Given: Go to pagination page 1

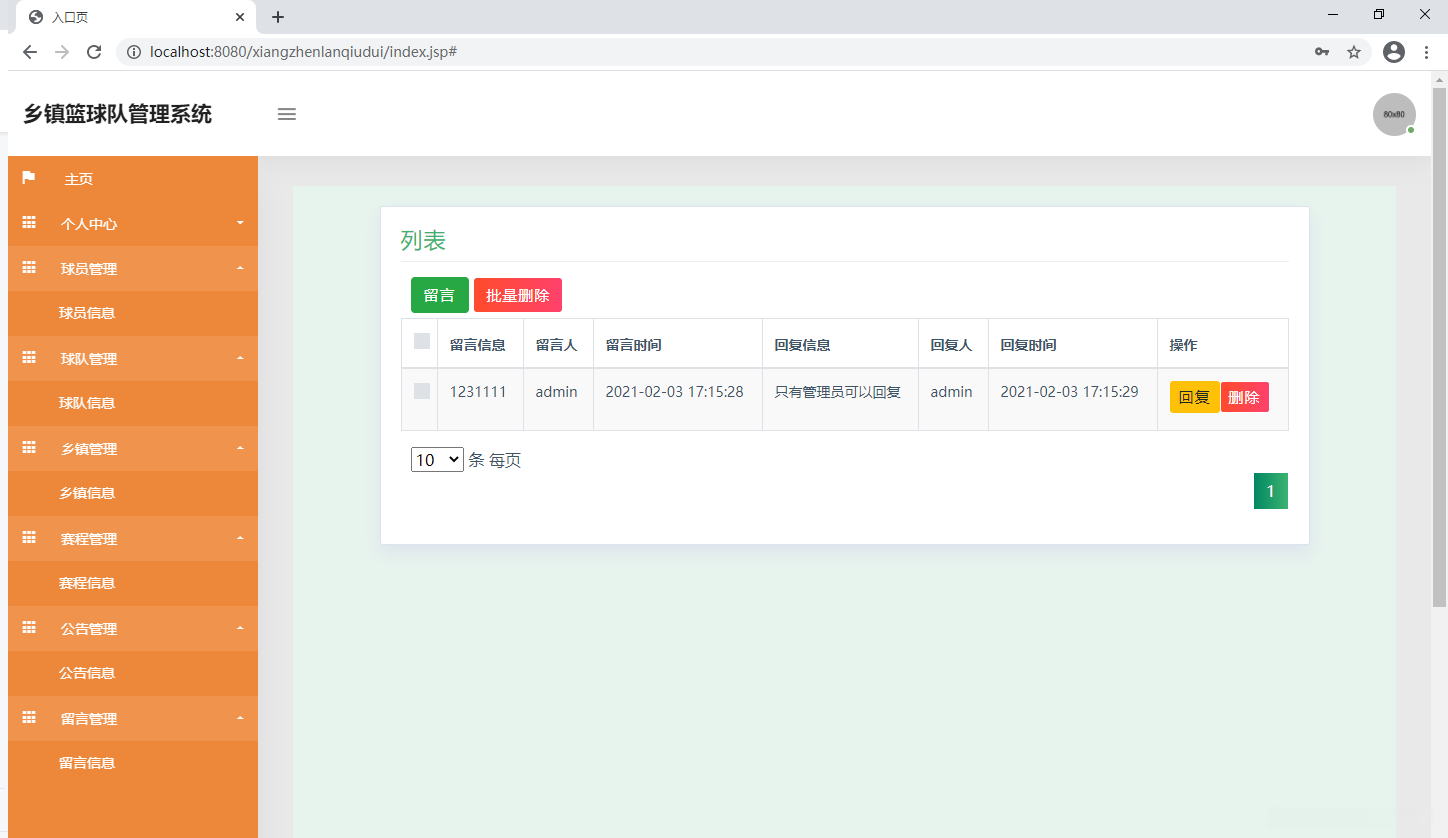Looking at the screenshot, I should pyautogui.click(x=1271, y=491).
